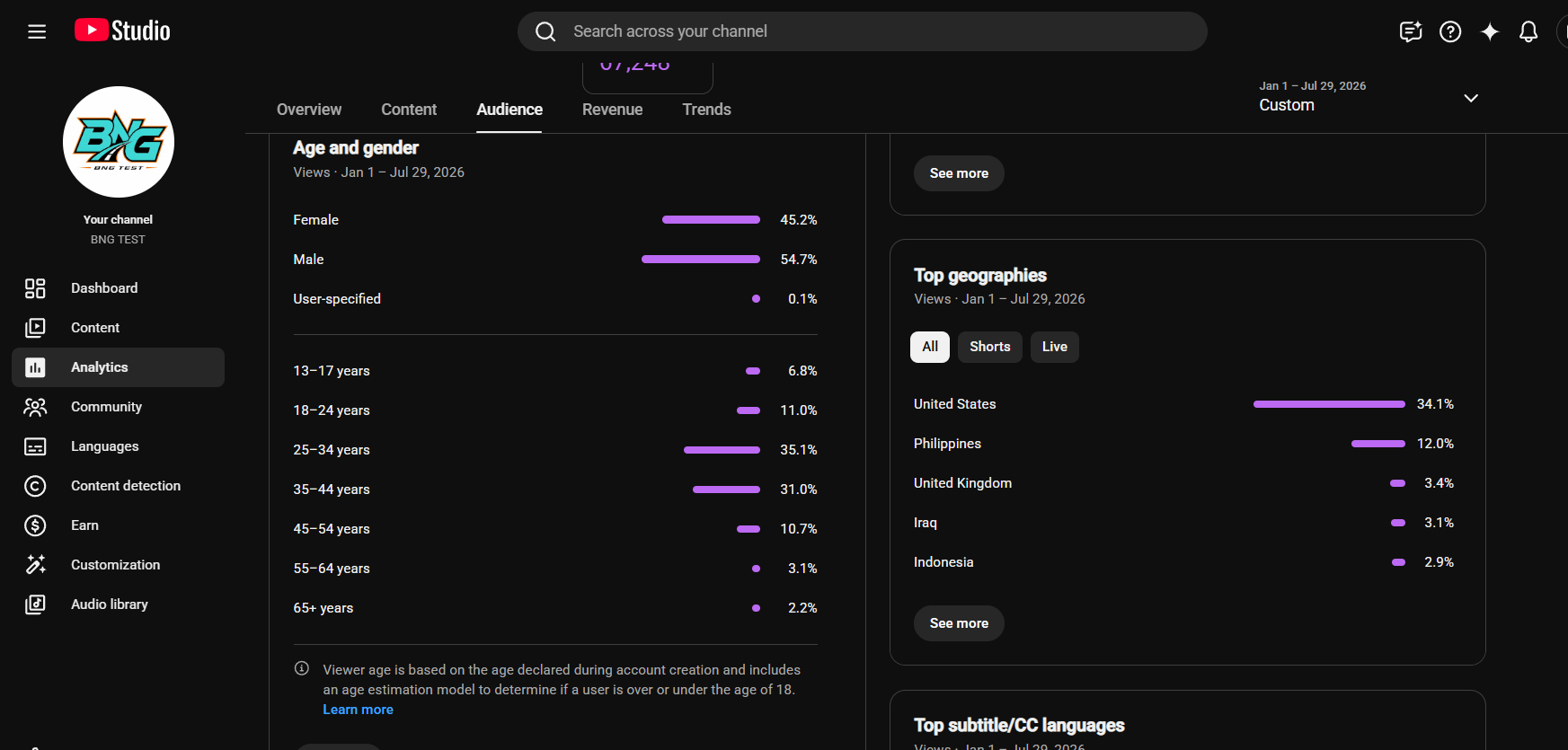Click the User-specified row label
Image resolution: width=1568 pixels, height=750 pixels.
click(x=337, y=299)
